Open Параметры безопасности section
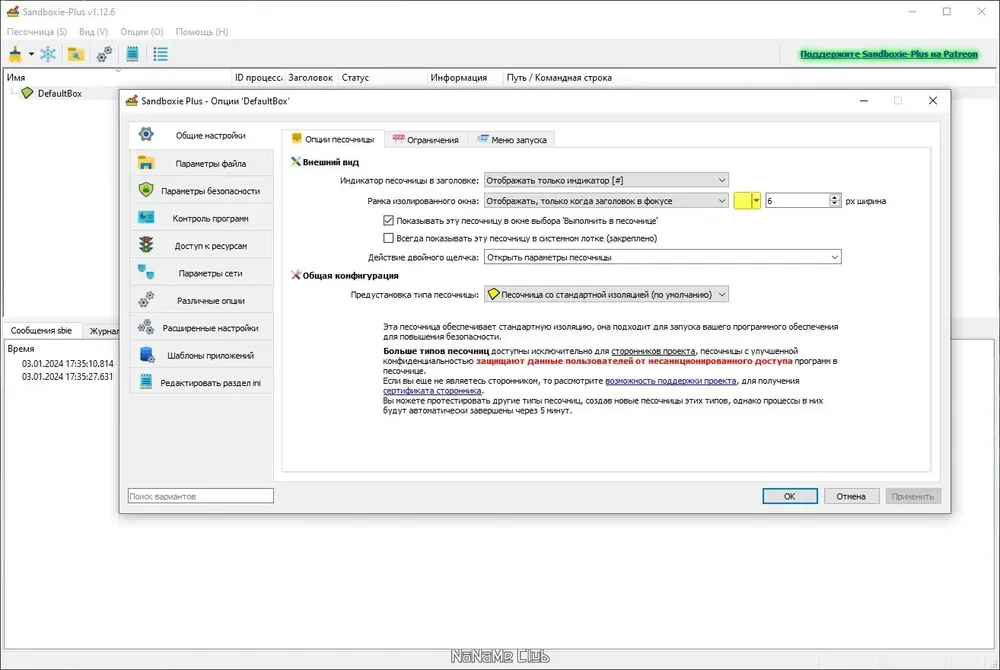This screenshot has height=670, width=1000. pos(202,191)
